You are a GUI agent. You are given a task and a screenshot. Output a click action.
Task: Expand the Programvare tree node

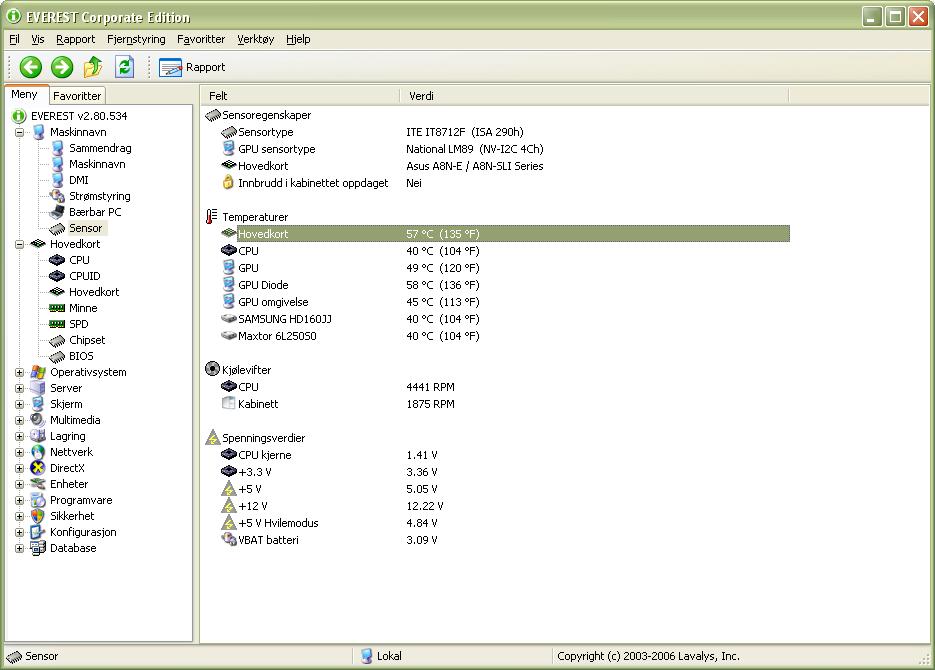coord(19,501)
